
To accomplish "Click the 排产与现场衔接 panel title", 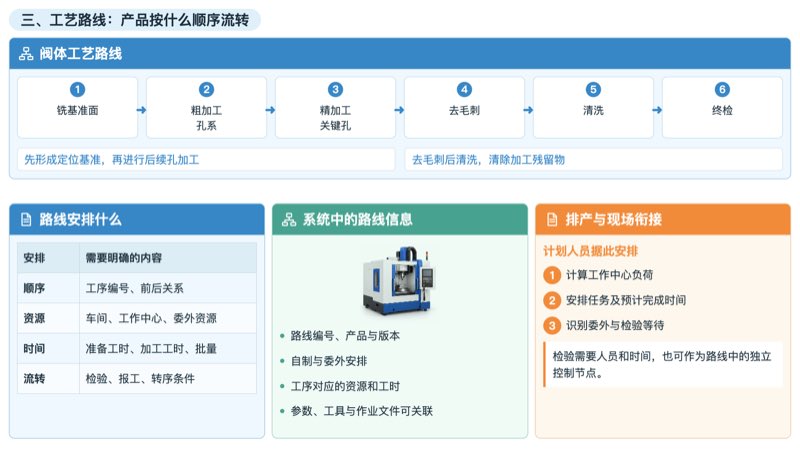I will (614, 219).
